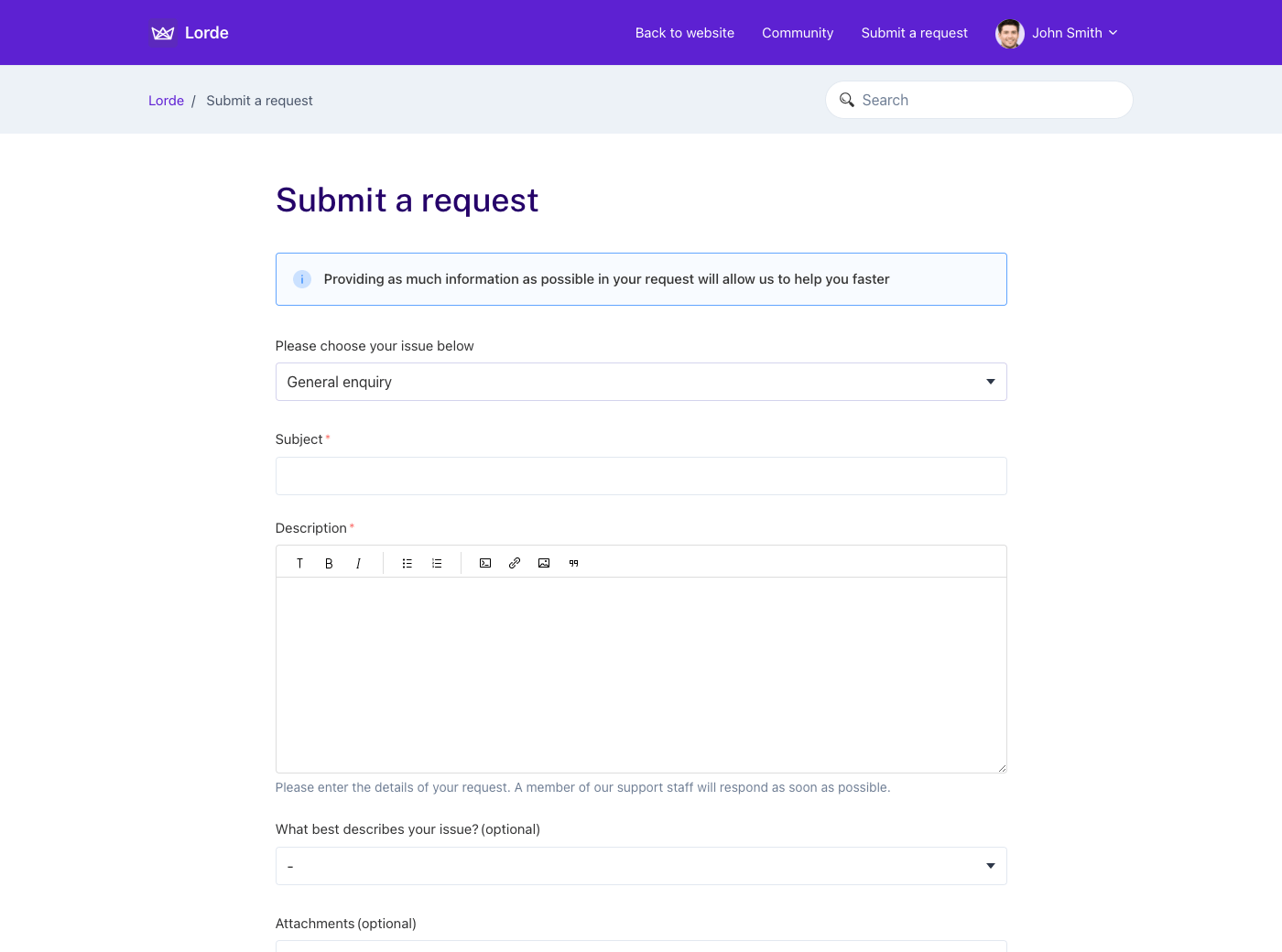Insert a numbered list
Image resolution: width=1282 pixels, height=952 pixels.
pos(437,563)
